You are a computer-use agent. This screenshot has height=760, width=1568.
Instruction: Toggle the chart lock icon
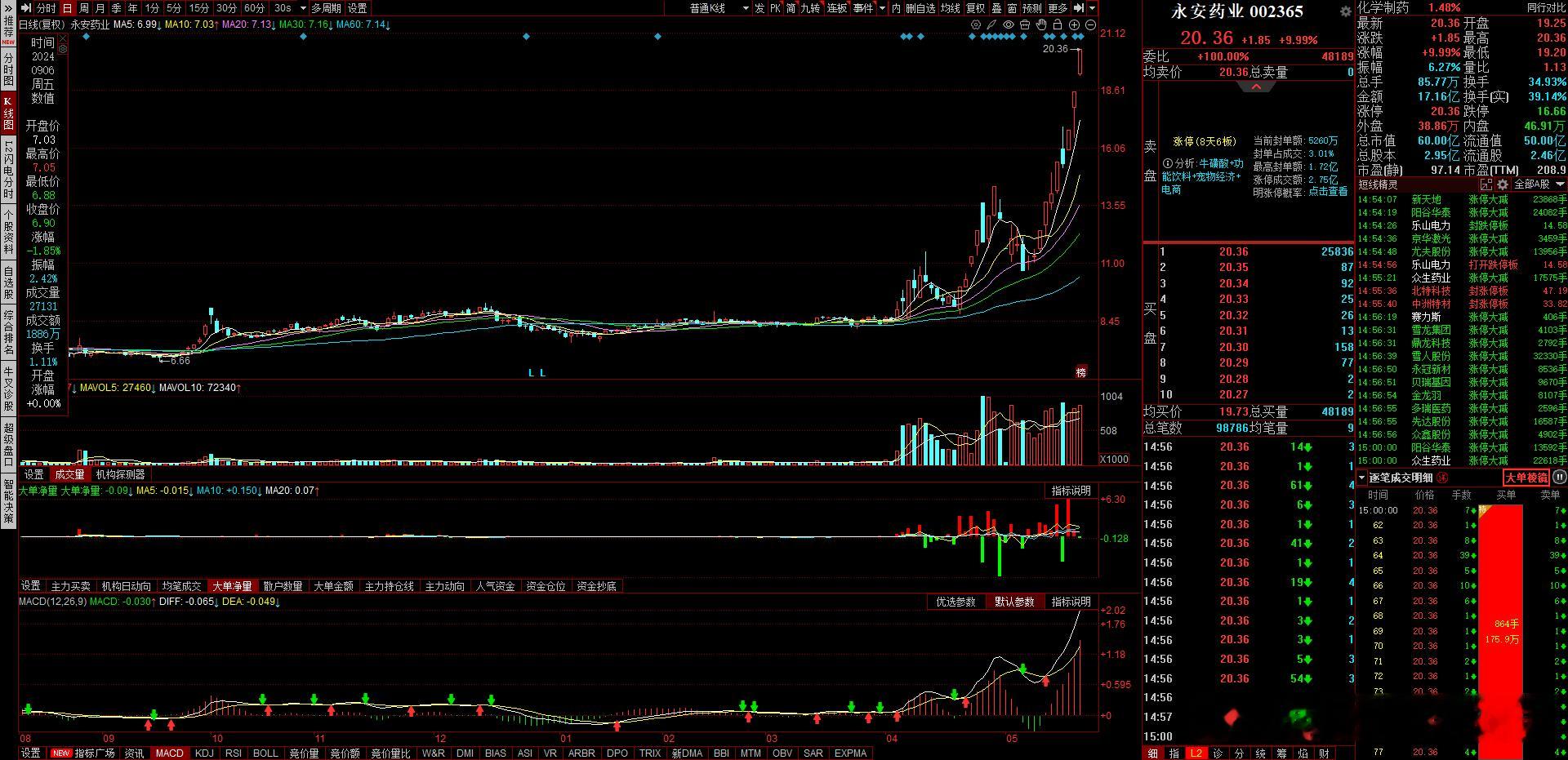pyautogui.click(x=1058, y=25)
